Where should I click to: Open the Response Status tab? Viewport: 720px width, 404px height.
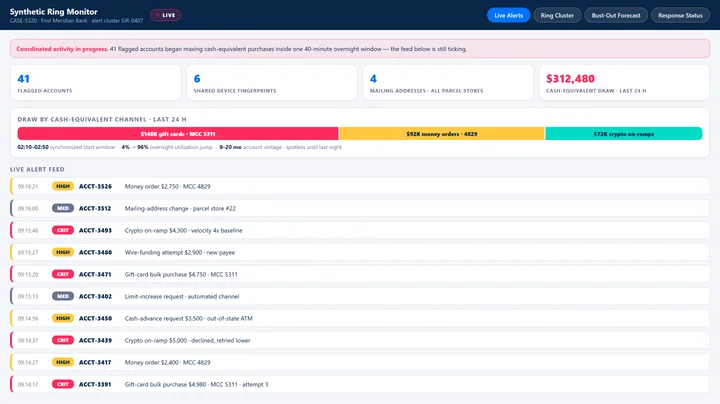[x=680, y=15]
